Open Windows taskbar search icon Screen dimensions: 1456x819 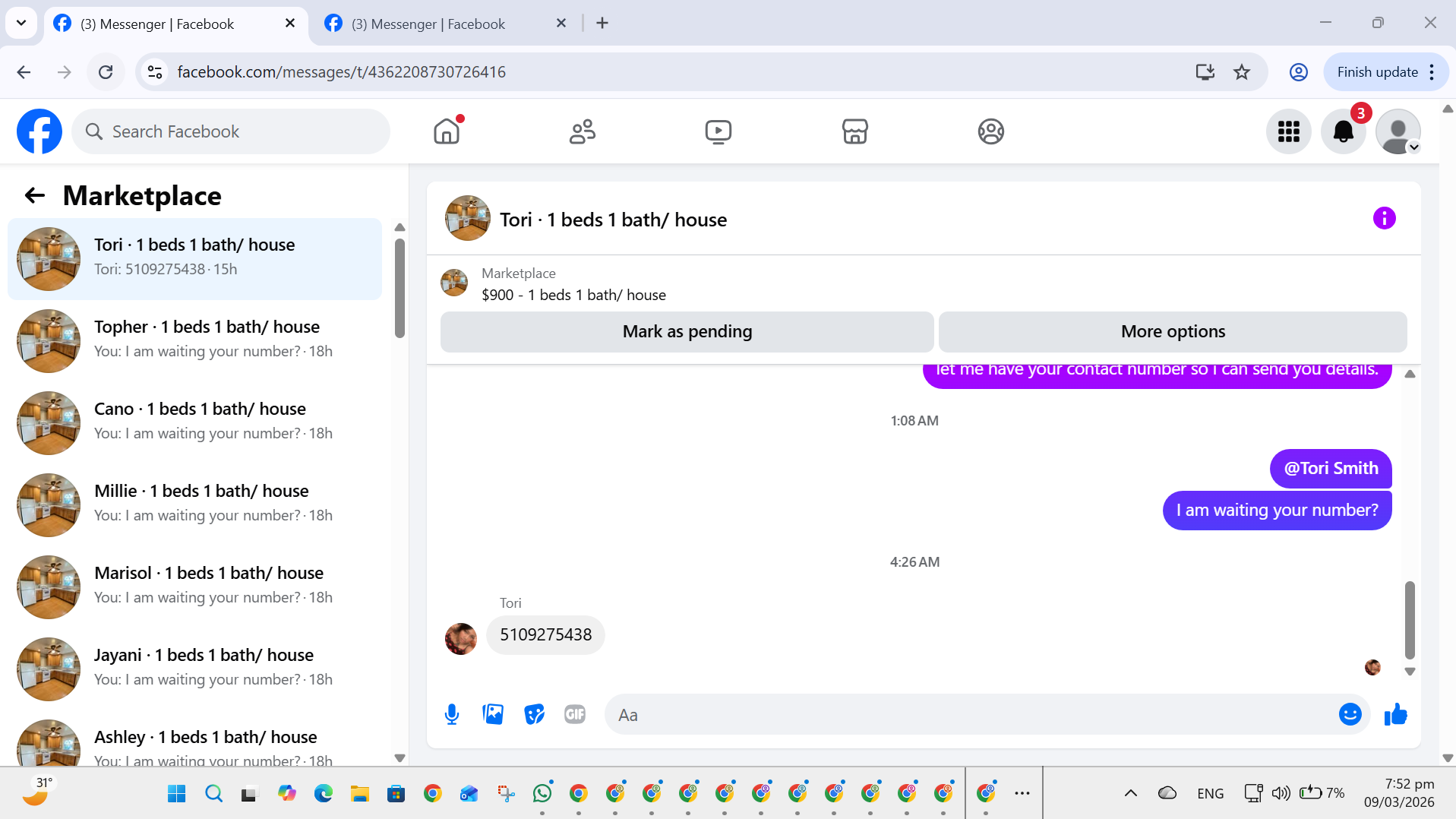[213, 793]
